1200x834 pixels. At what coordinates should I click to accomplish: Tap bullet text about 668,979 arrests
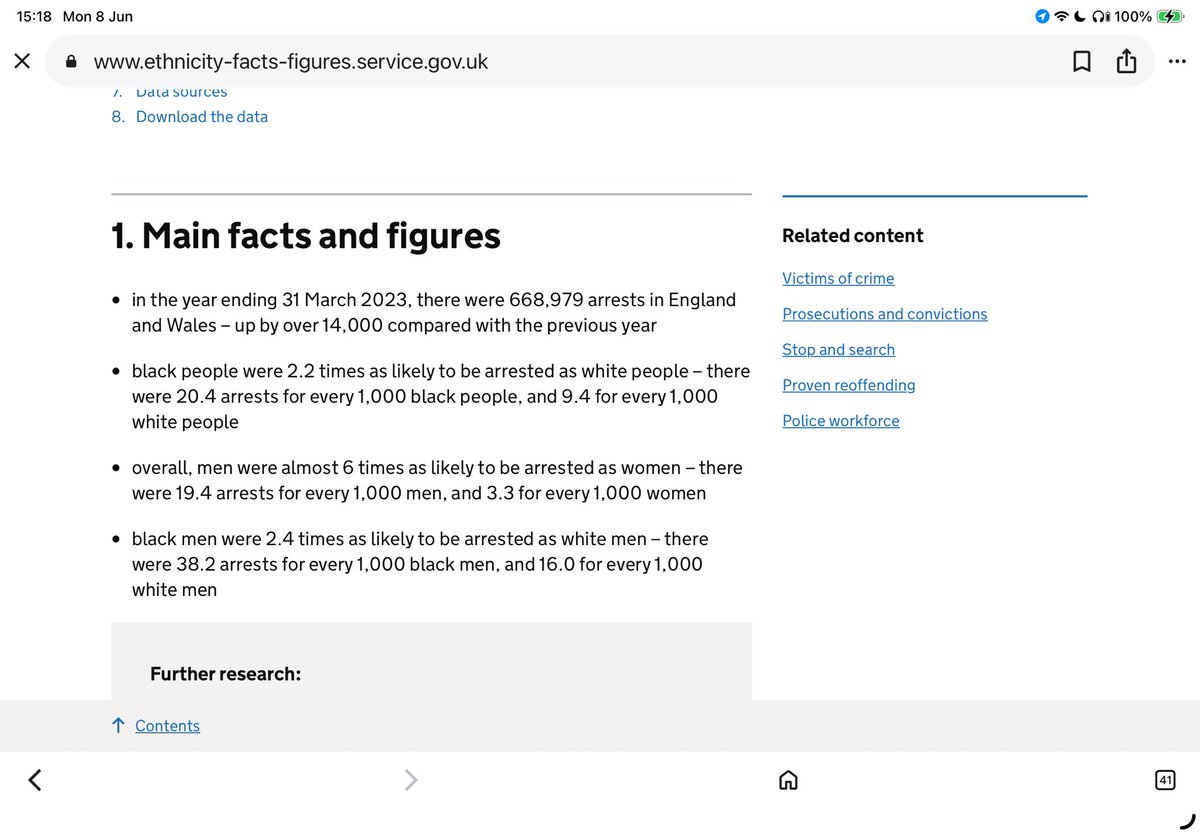pos(434,312)
